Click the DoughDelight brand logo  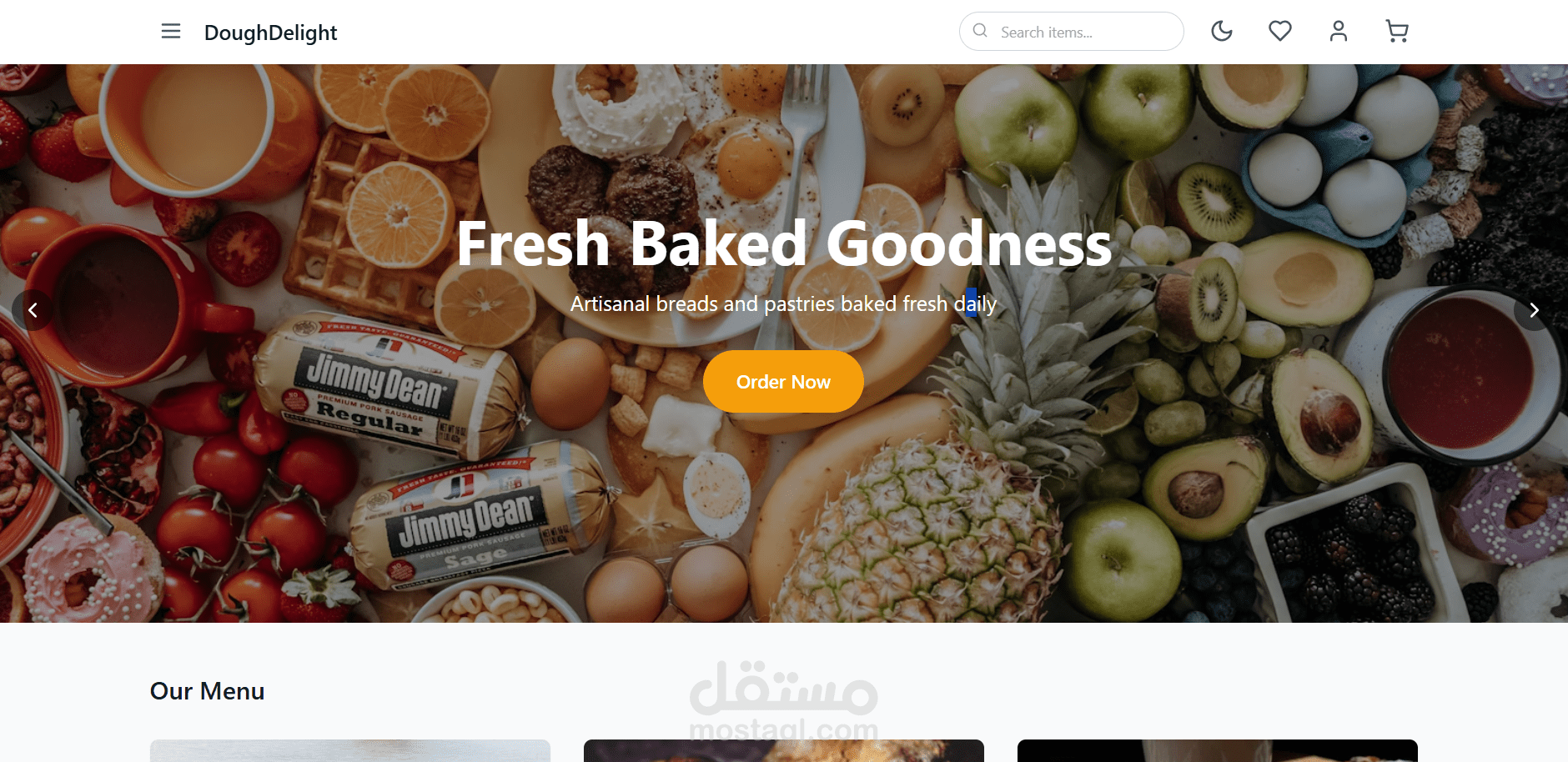[x=270, y=33]
